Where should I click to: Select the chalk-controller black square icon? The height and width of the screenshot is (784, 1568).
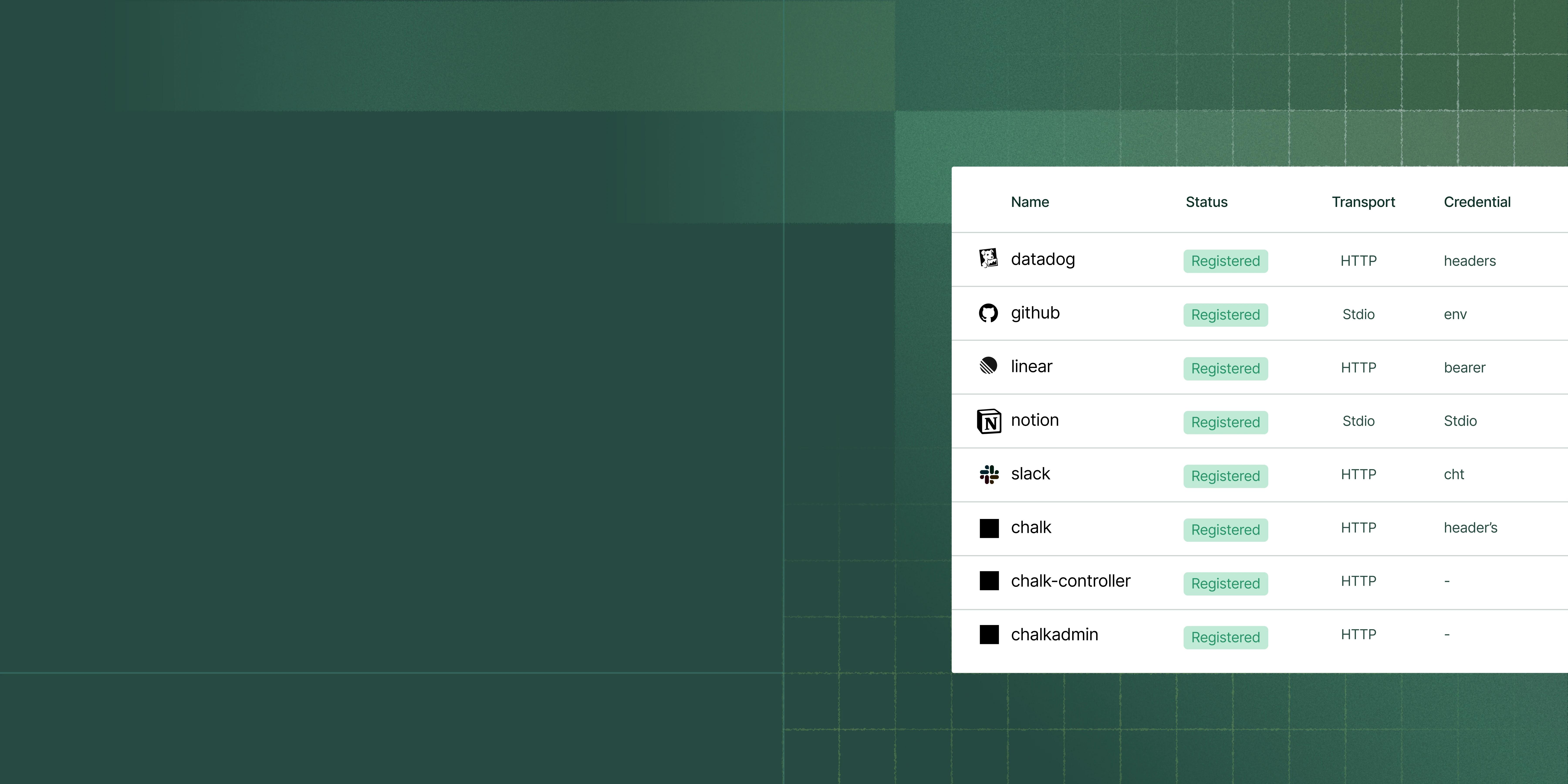click(989, 581)
